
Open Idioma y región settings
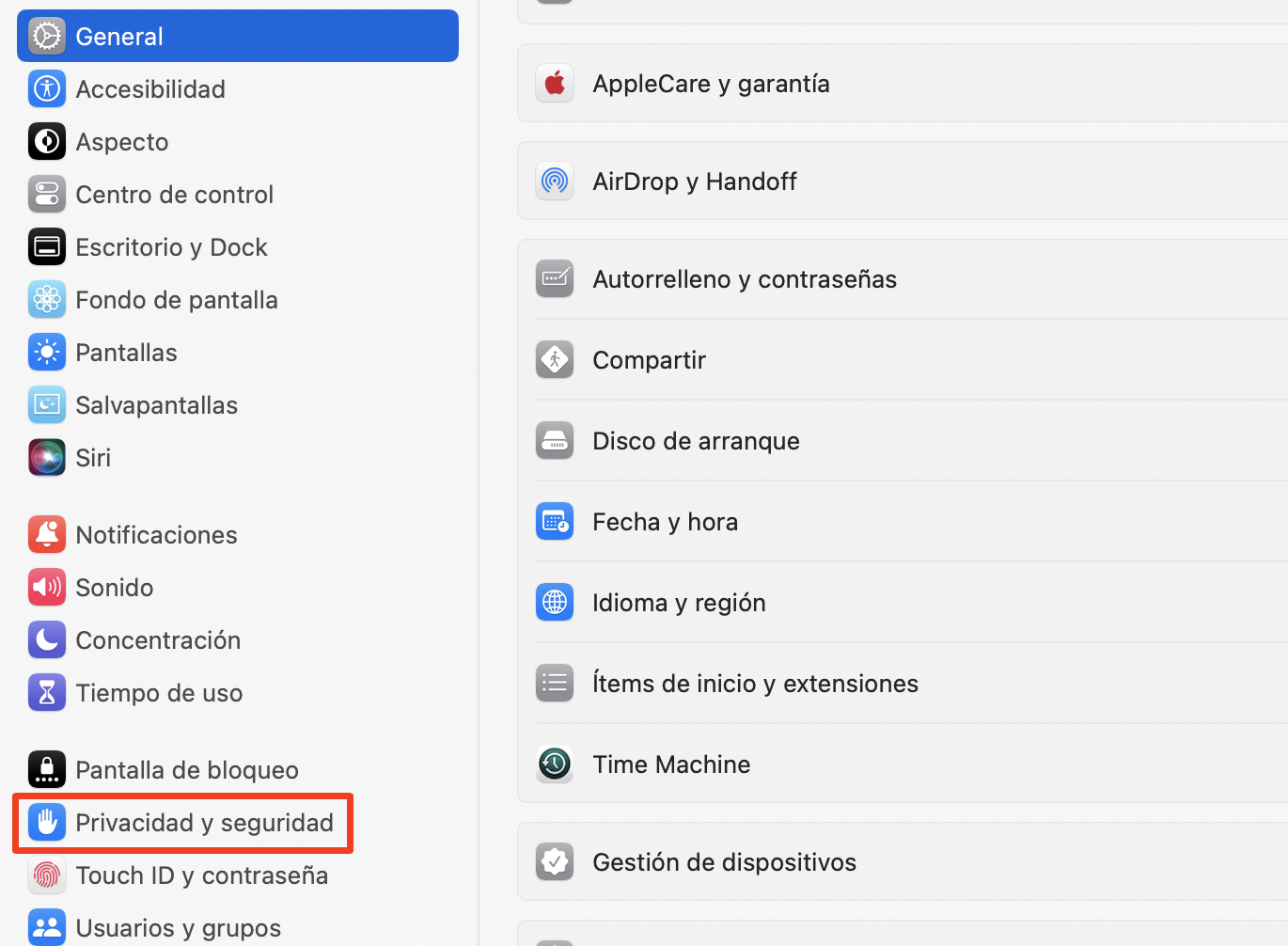point(679,602)
